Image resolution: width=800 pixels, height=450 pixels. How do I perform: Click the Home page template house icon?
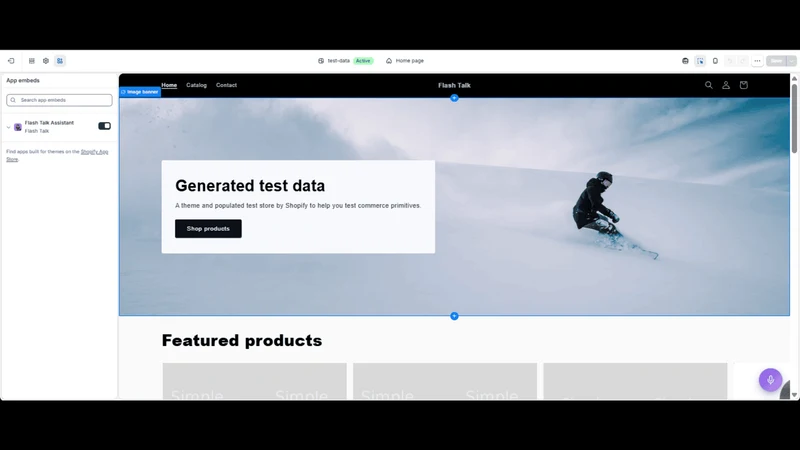tap(389, 61)
